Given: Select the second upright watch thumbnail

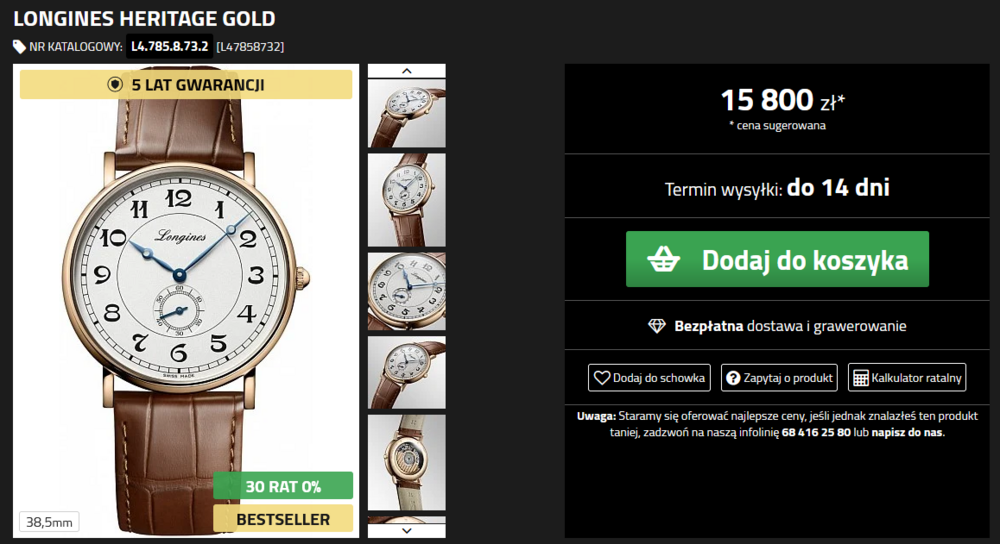Looking at the screenshot, I should coord(407,200).
